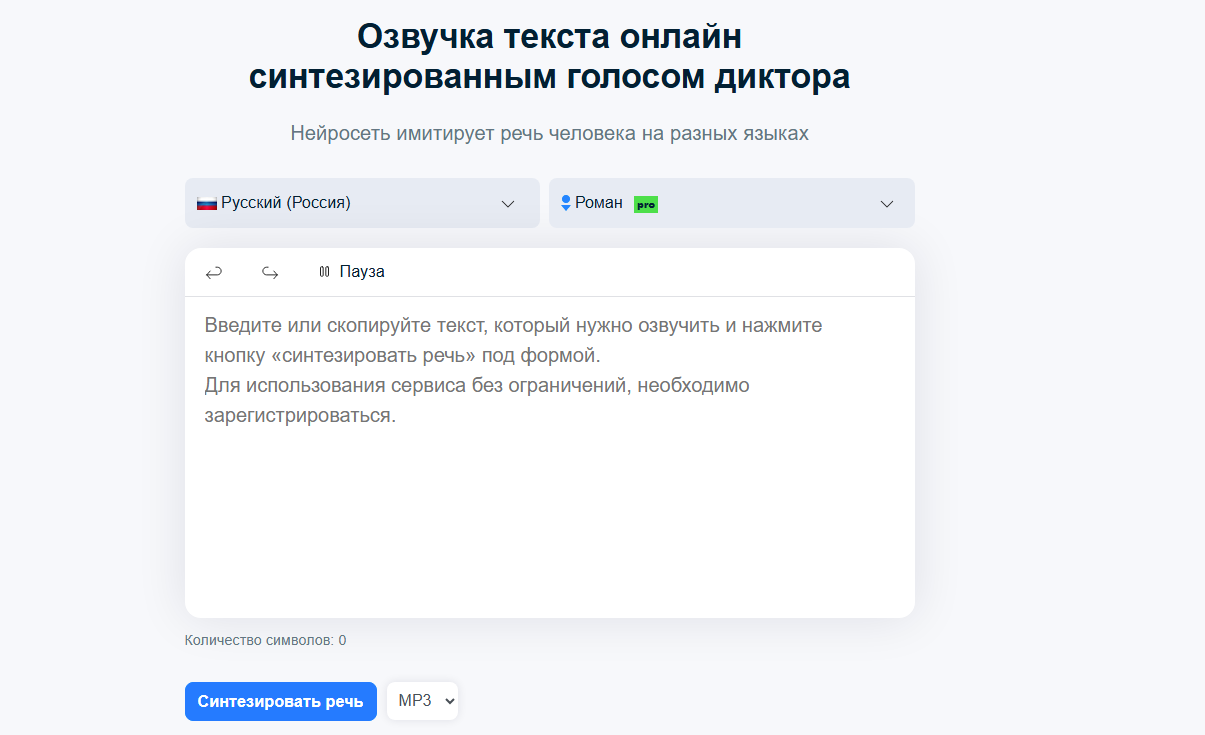Insert a pause using the Пауза label

(x=362, y=272)
